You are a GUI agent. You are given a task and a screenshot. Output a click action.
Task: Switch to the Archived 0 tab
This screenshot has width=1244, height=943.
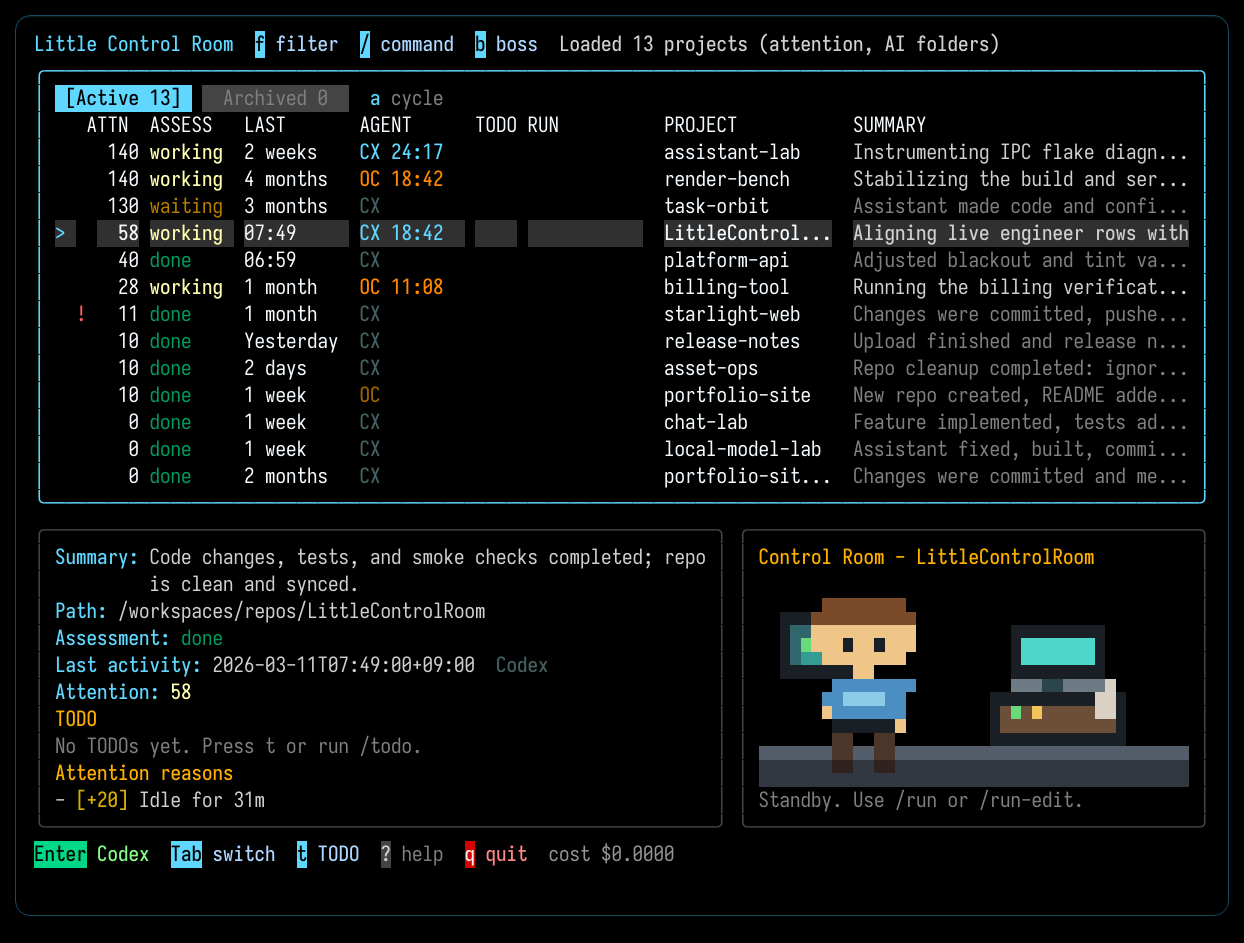[x=275, y=98]
